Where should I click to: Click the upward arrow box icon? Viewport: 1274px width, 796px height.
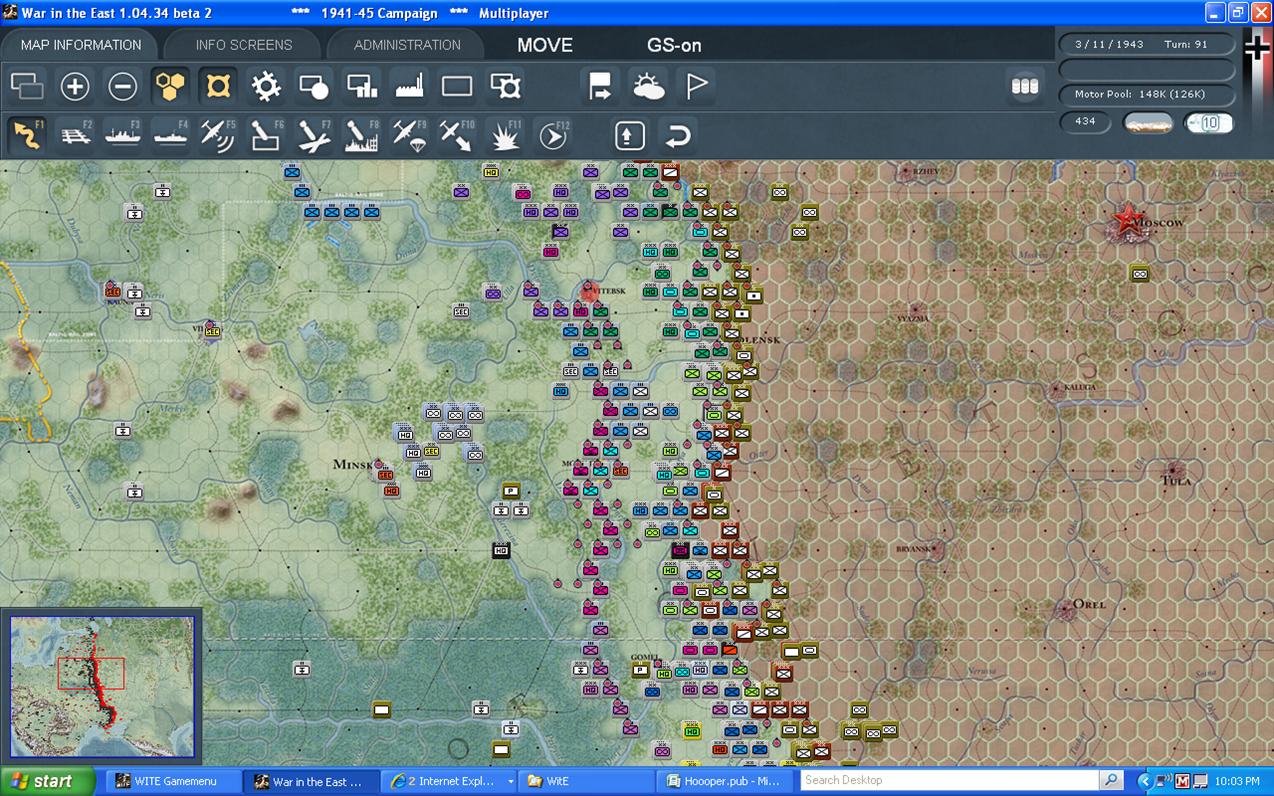630,135
